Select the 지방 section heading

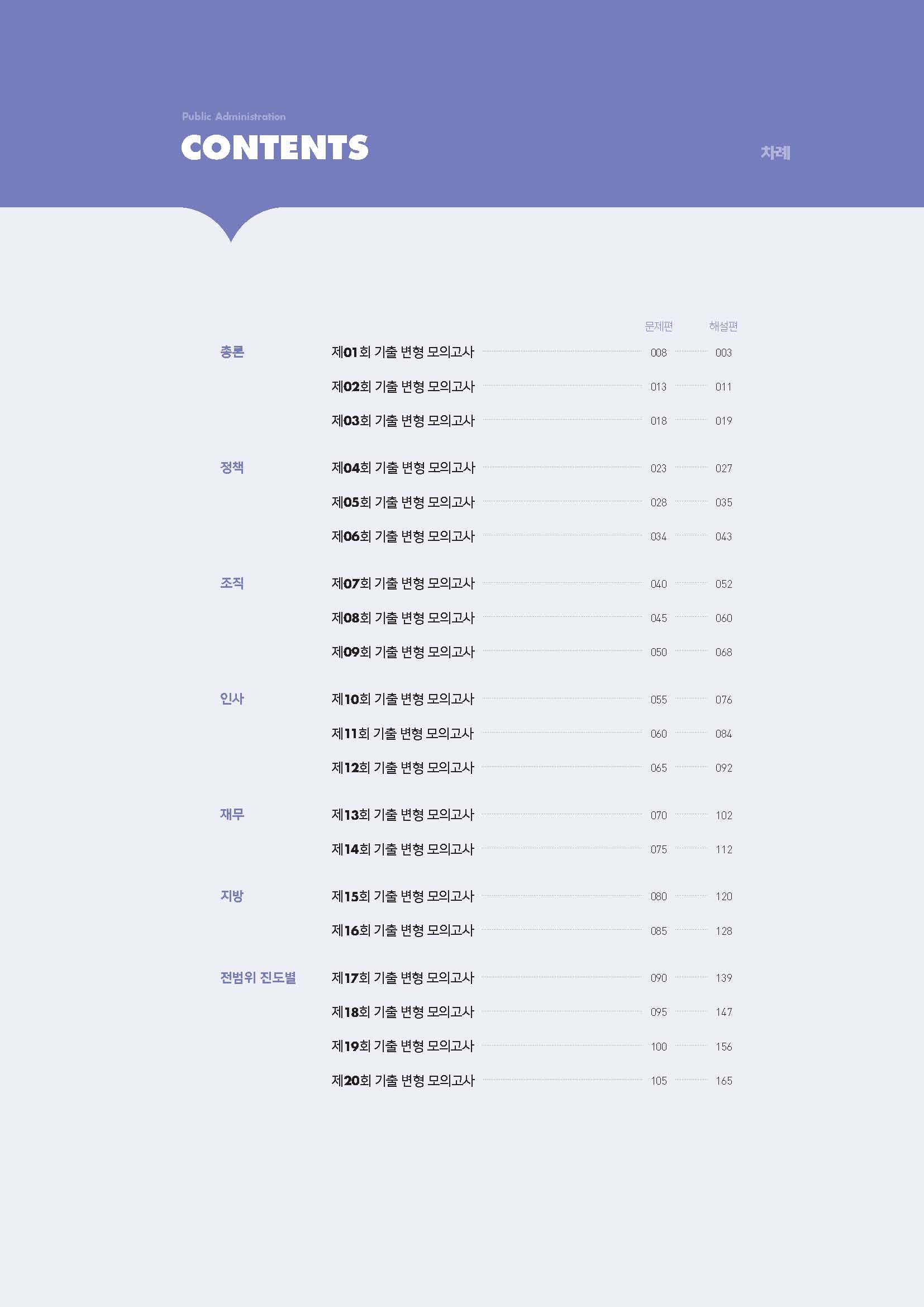pyautogui.click(x=232, y=895)
